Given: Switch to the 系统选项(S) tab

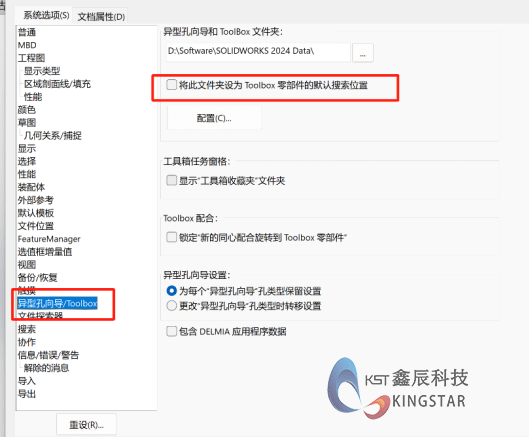Looking at the screenshot, I should click(x=46, y=15).
